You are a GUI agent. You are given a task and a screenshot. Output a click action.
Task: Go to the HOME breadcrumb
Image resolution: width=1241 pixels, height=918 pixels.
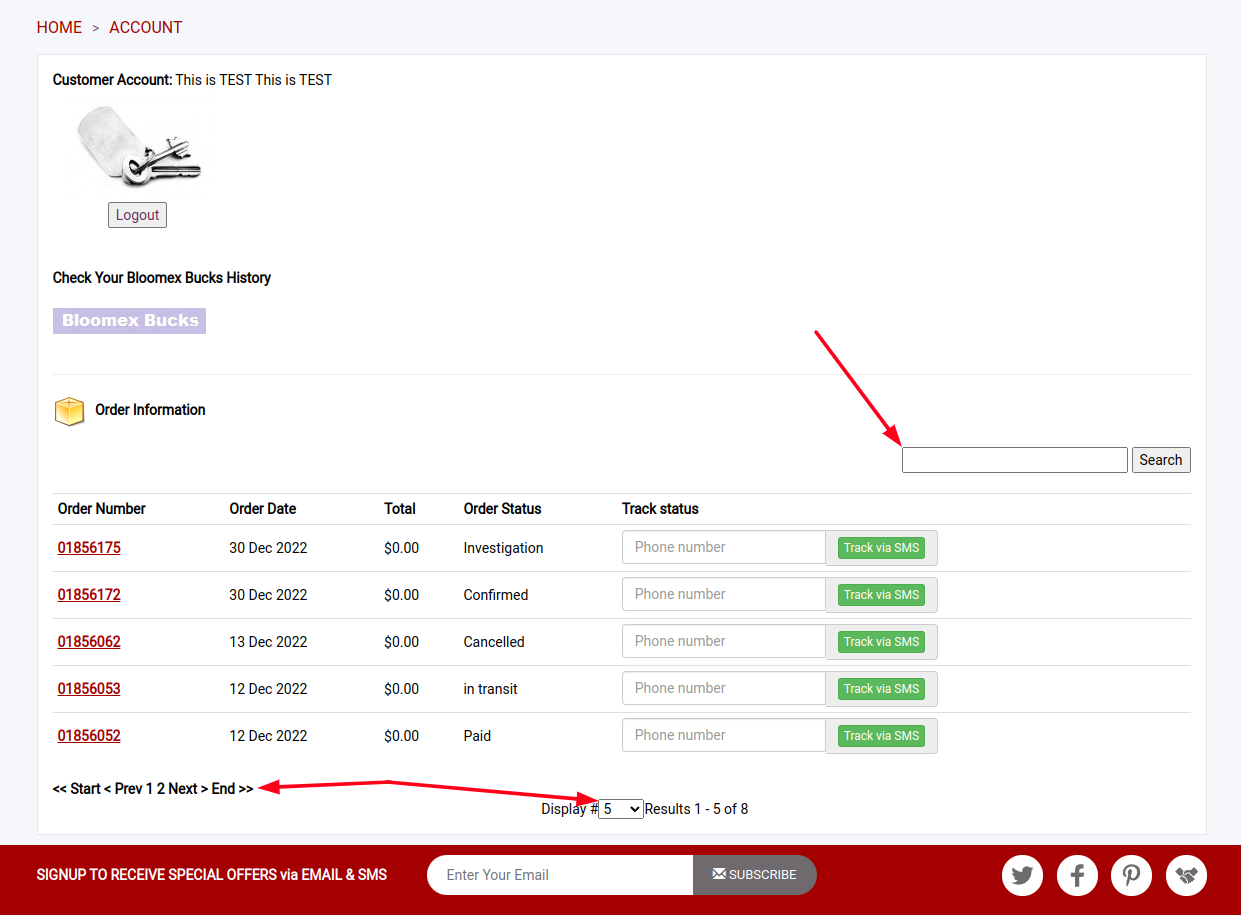[59, 28]
